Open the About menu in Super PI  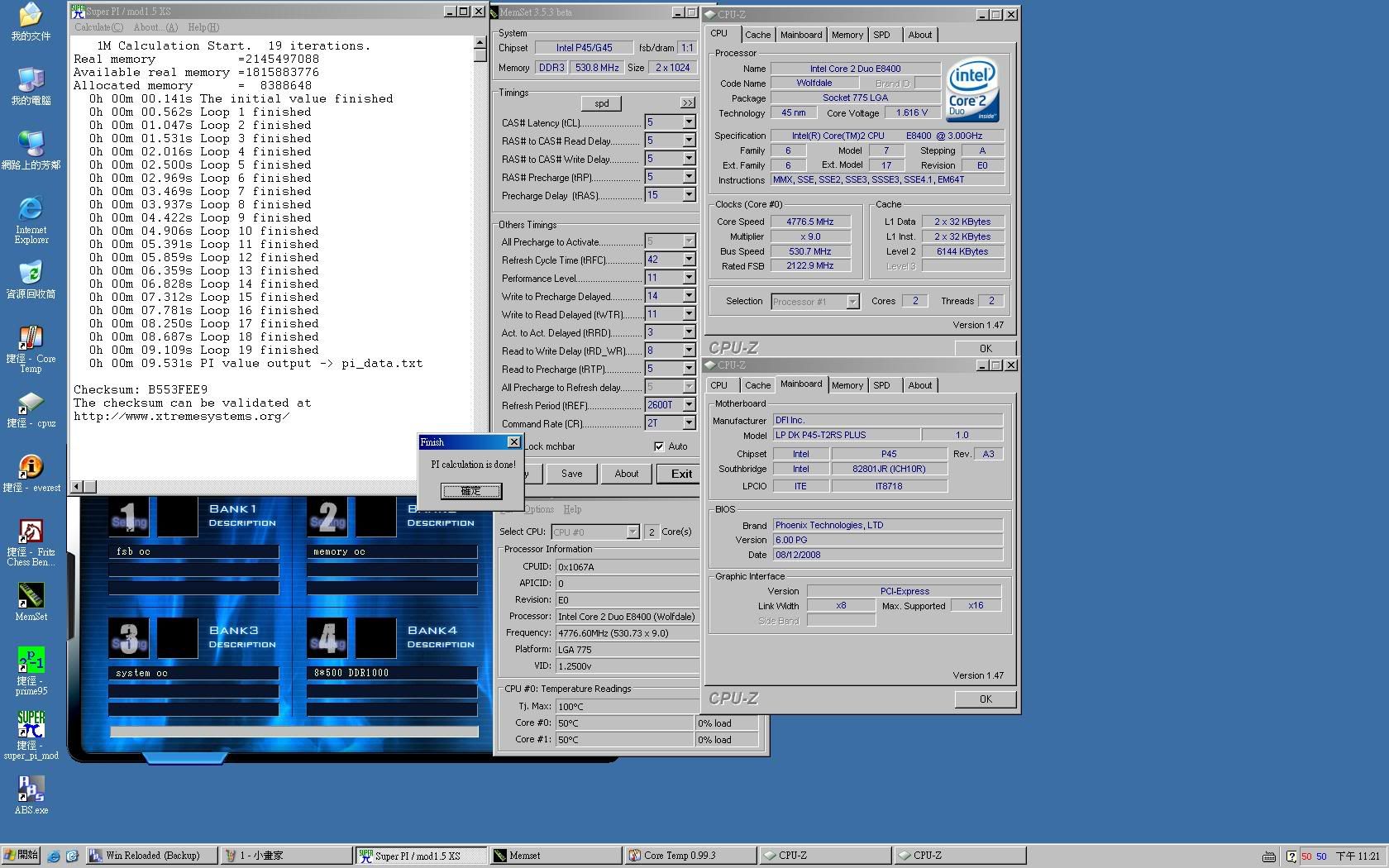tap(155, 27)
